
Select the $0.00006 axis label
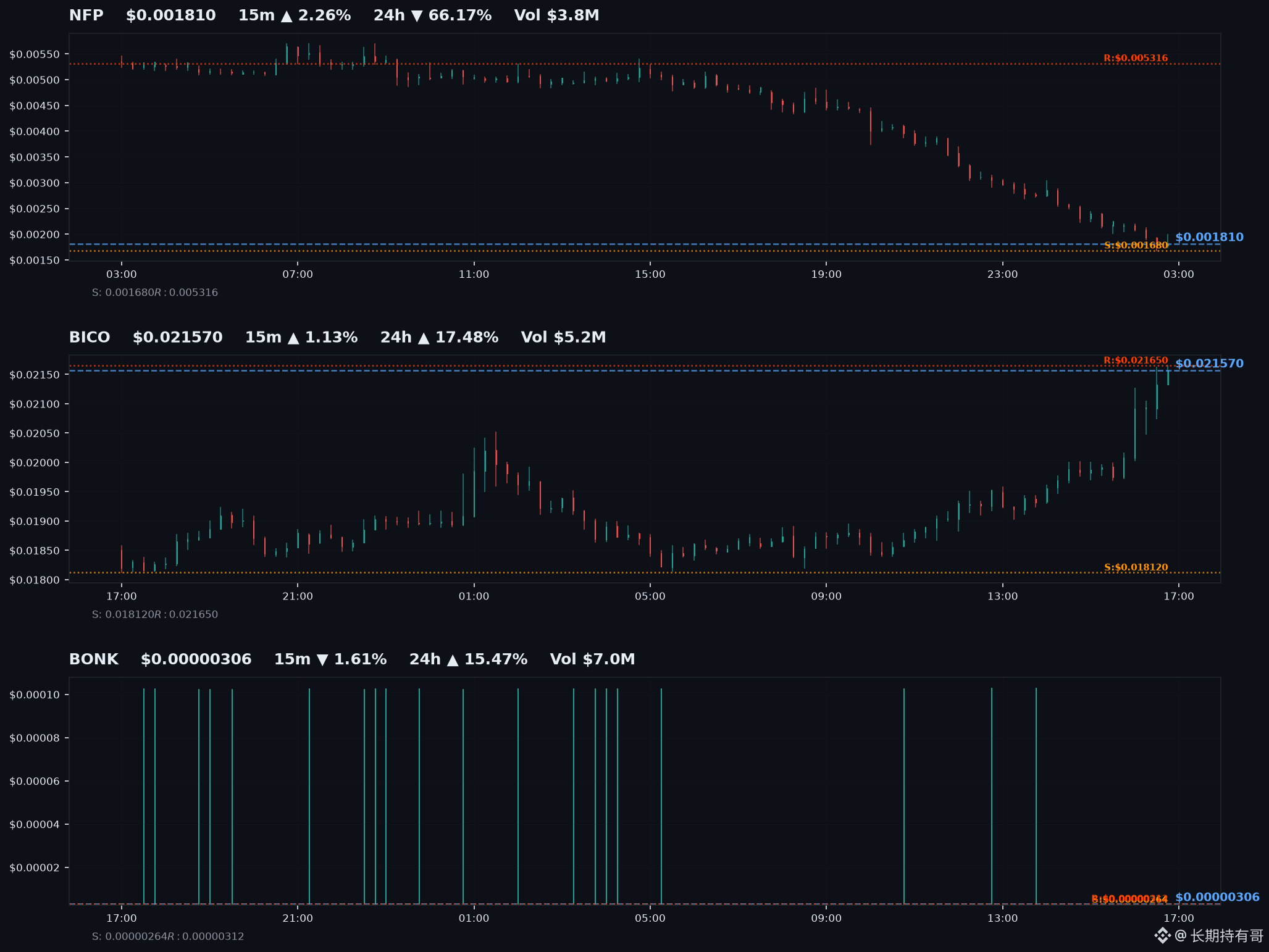pos(35,782)
